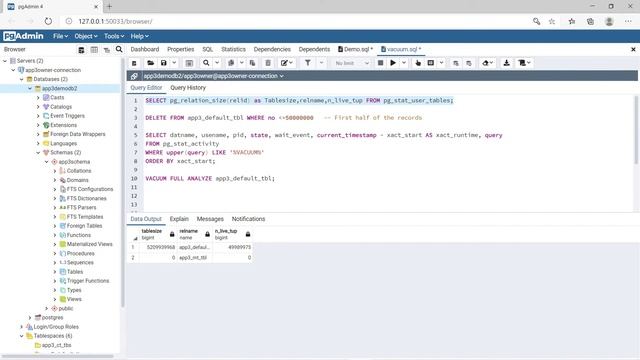The width and height of the screenshot is (640, 360).
Task: Open the Object menu
Action: [86, 36]
